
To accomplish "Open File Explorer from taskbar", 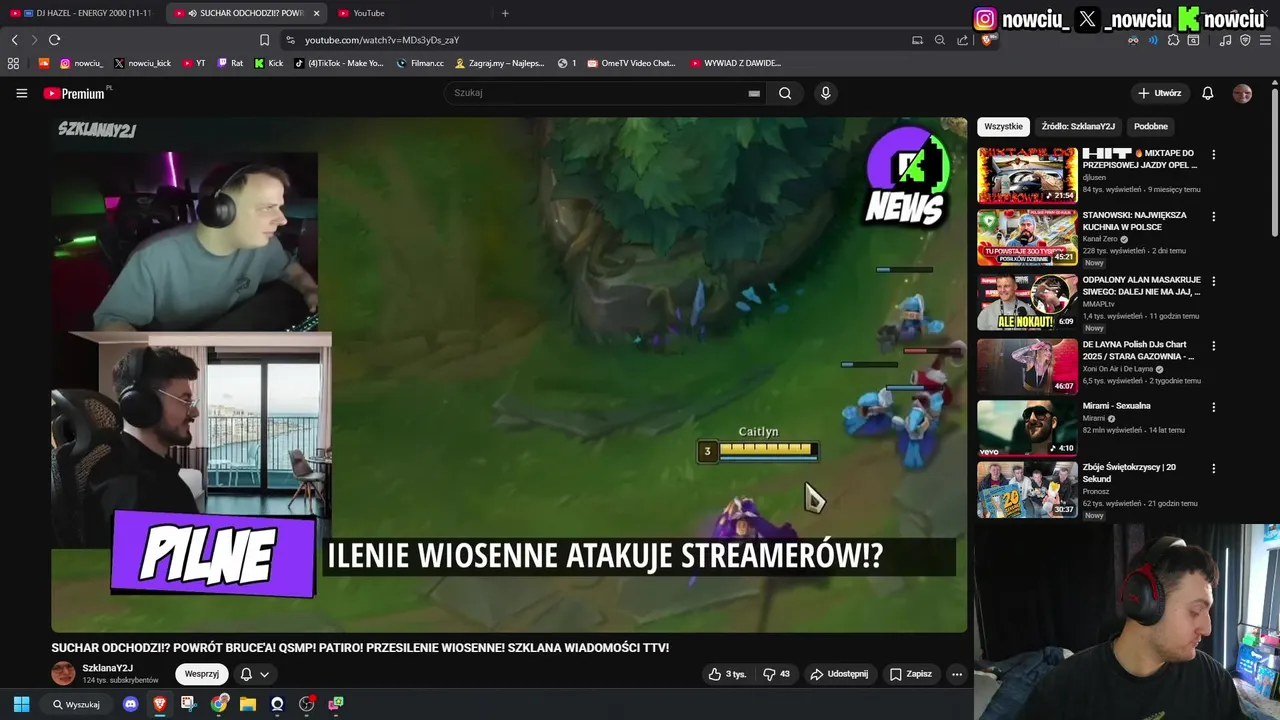I will (247, 704).
